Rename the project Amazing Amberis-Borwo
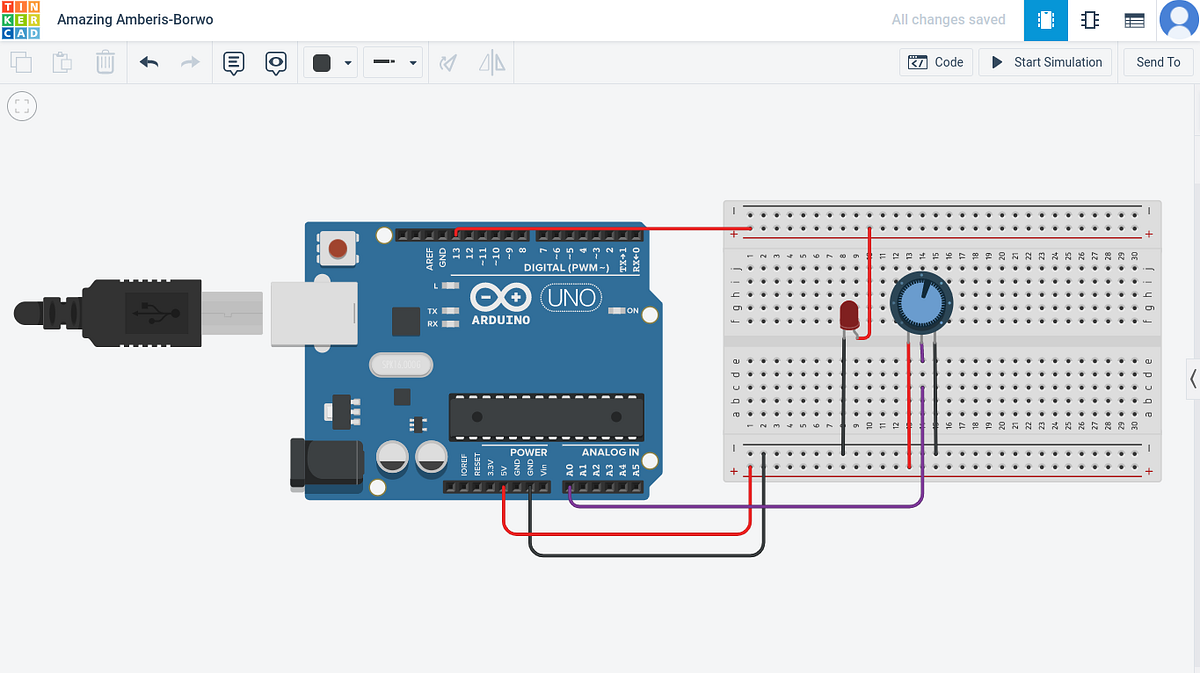 (134, 19)
